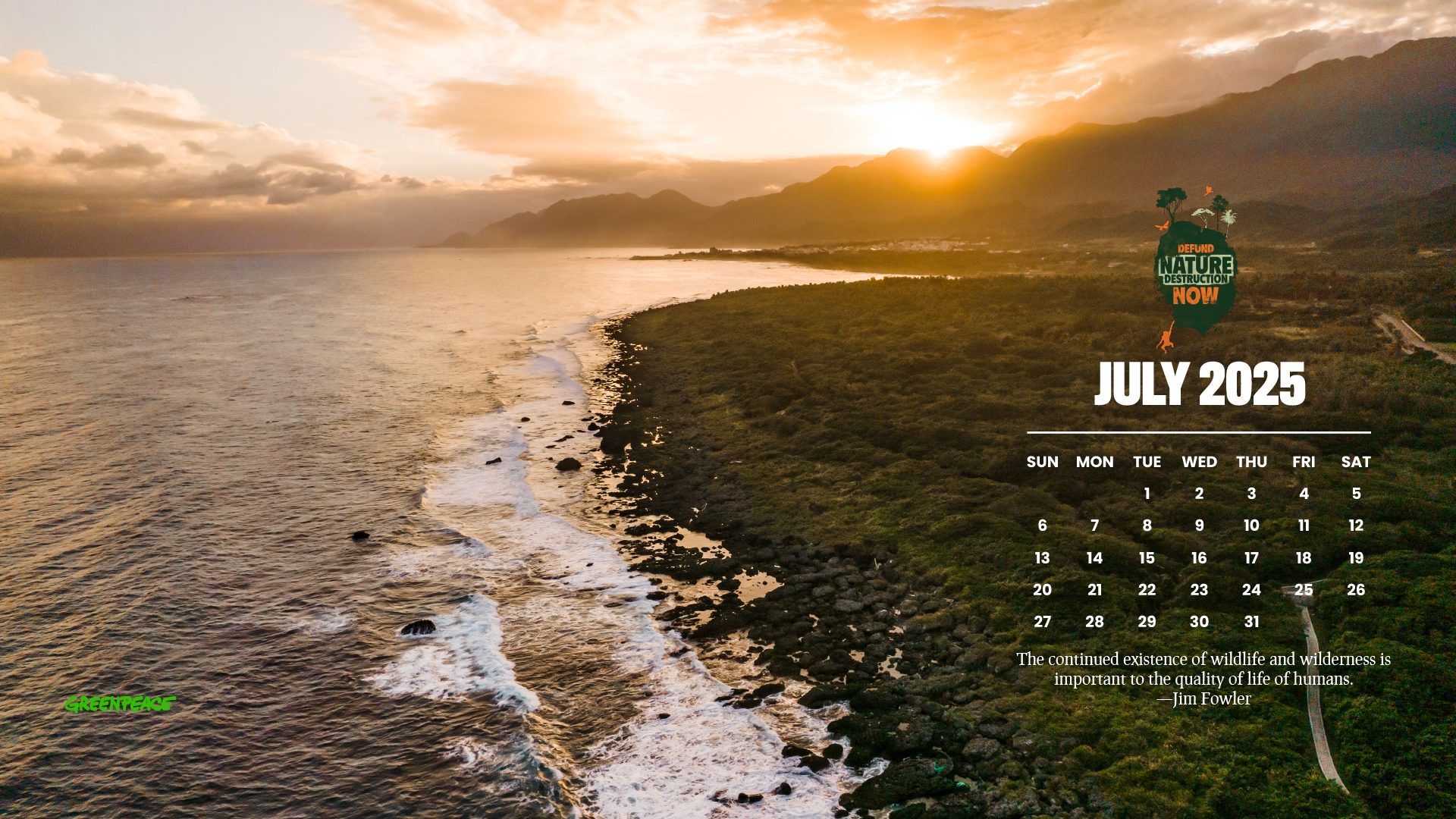The image size is (1456, 819).
Task: Choose date 12 in the calendar
Action: pyautogui.click(x=1356, y=526)
